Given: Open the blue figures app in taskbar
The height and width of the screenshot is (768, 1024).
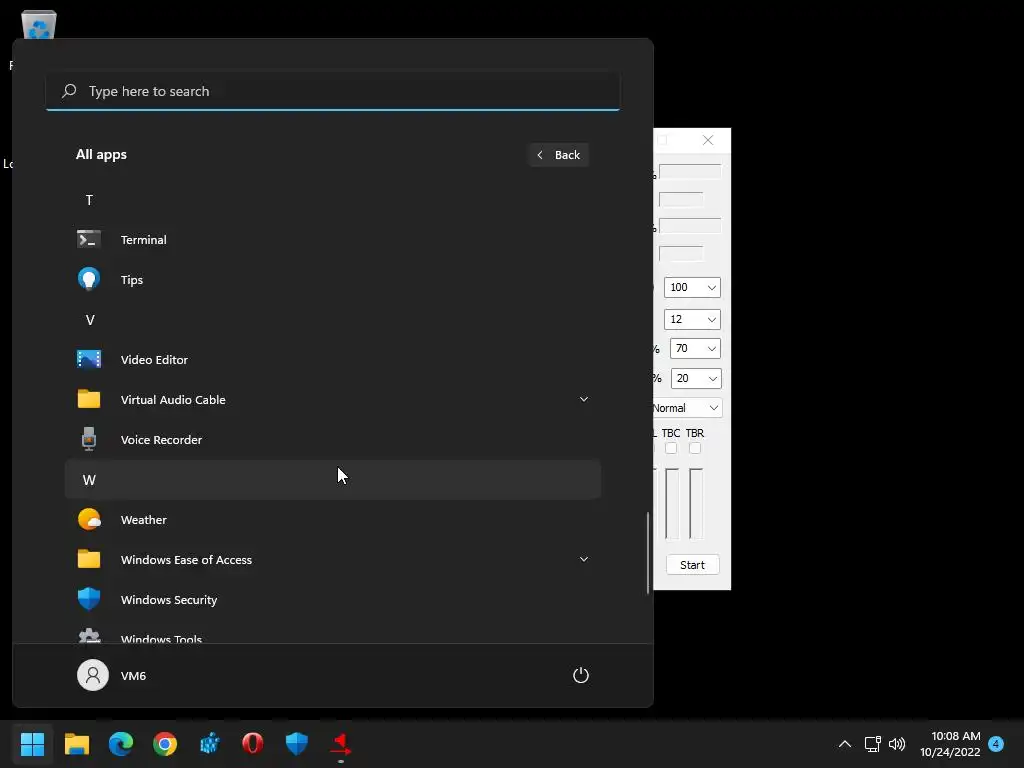Looking at the screenshot, I should coord(209,744).
